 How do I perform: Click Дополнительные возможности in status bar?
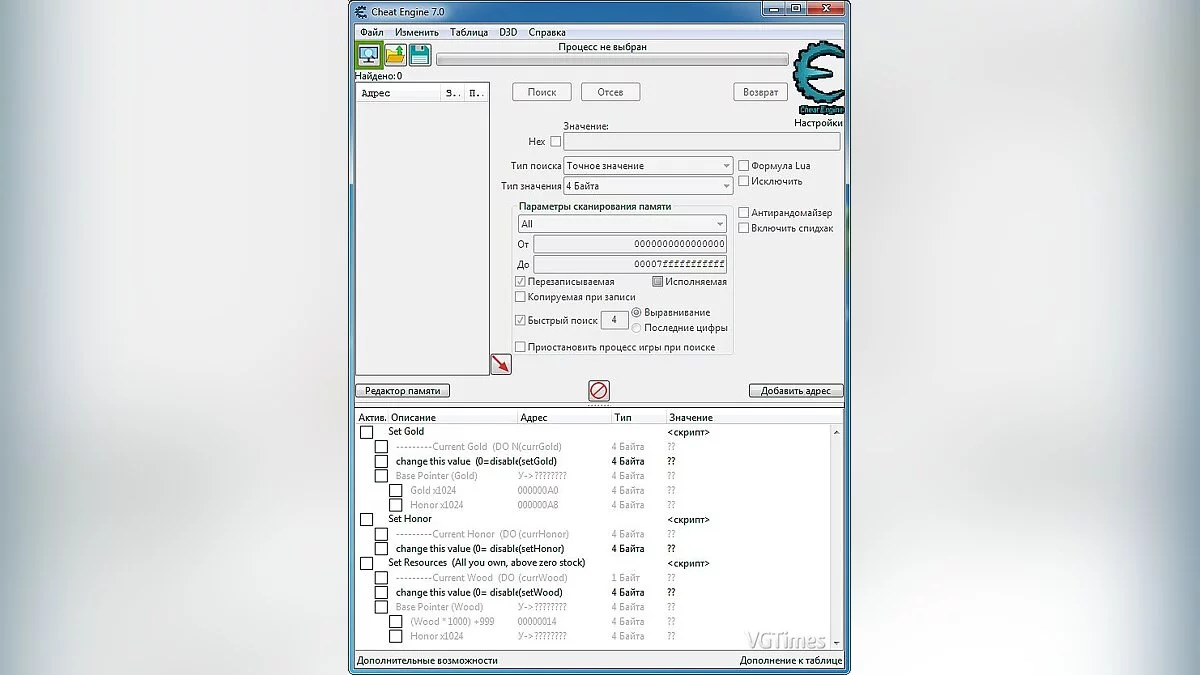click(427, 661)
